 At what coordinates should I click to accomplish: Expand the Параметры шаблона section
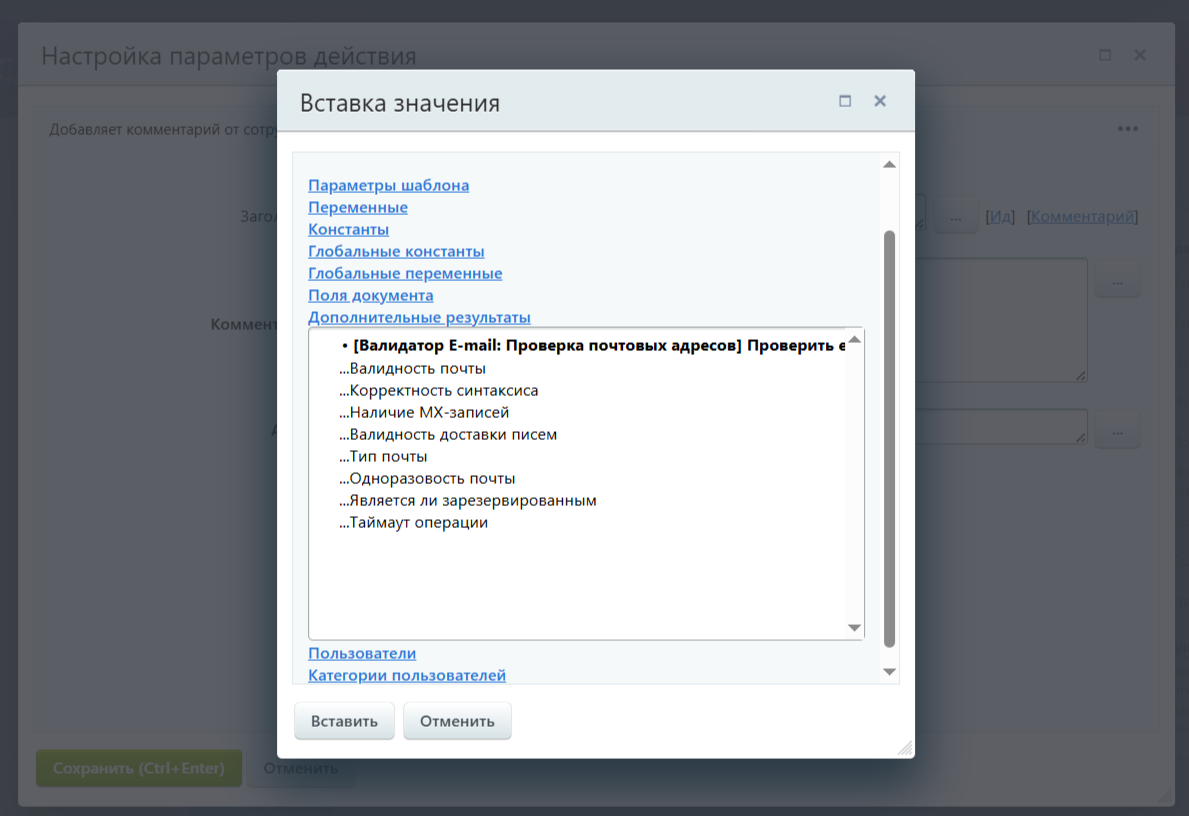coord(388,186)
